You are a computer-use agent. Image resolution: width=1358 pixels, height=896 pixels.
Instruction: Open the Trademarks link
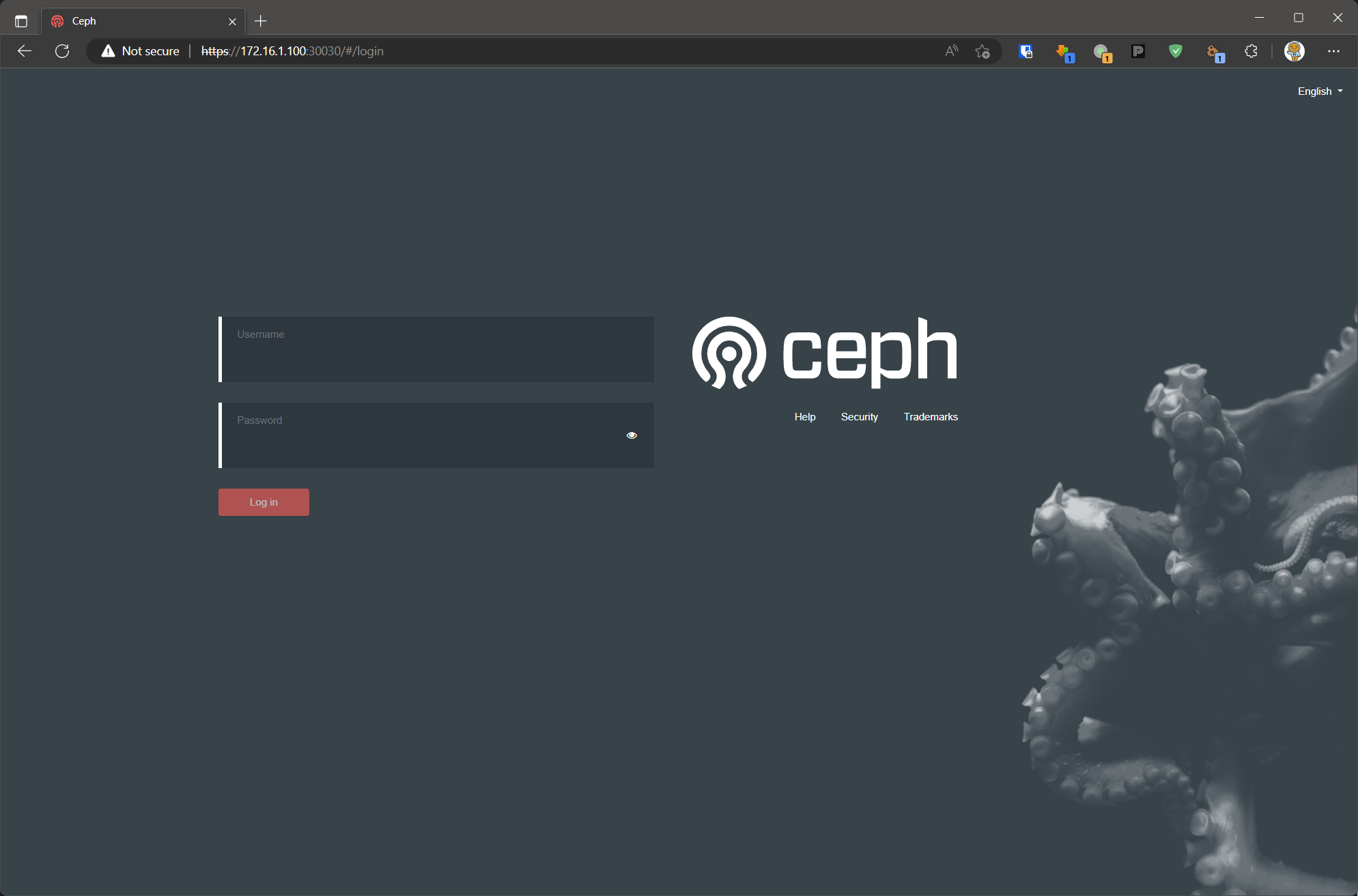(x=931, y=417)
